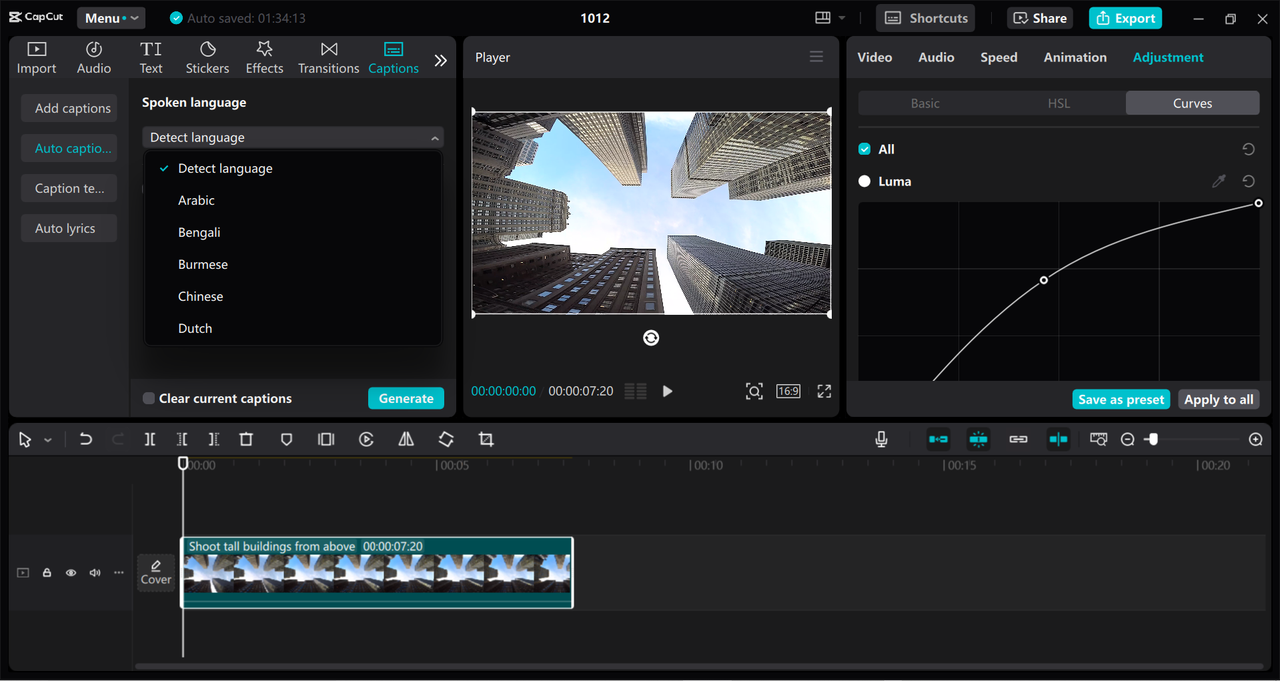
Task: Select the Mirror tool
Action: 406,439
